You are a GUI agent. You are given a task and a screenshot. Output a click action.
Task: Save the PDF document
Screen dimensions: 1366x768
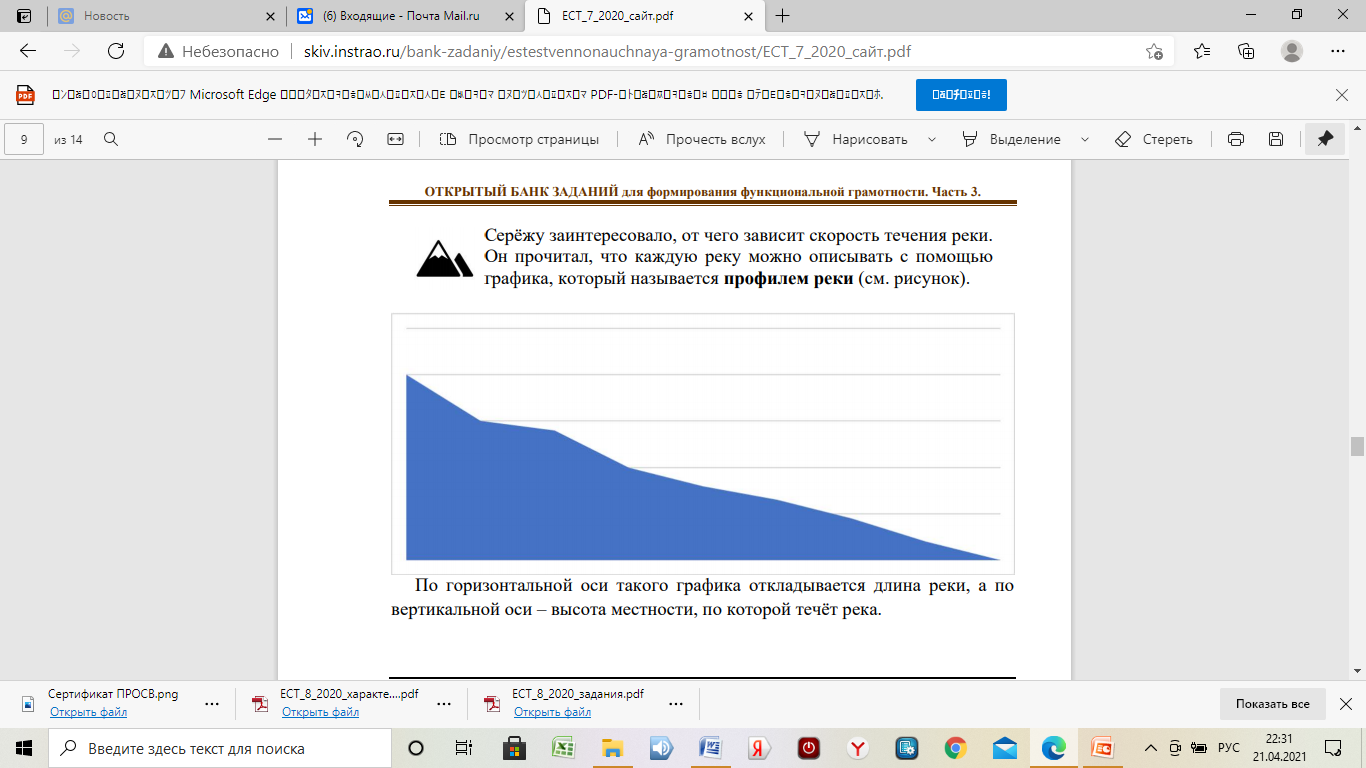click(1276, 139)
